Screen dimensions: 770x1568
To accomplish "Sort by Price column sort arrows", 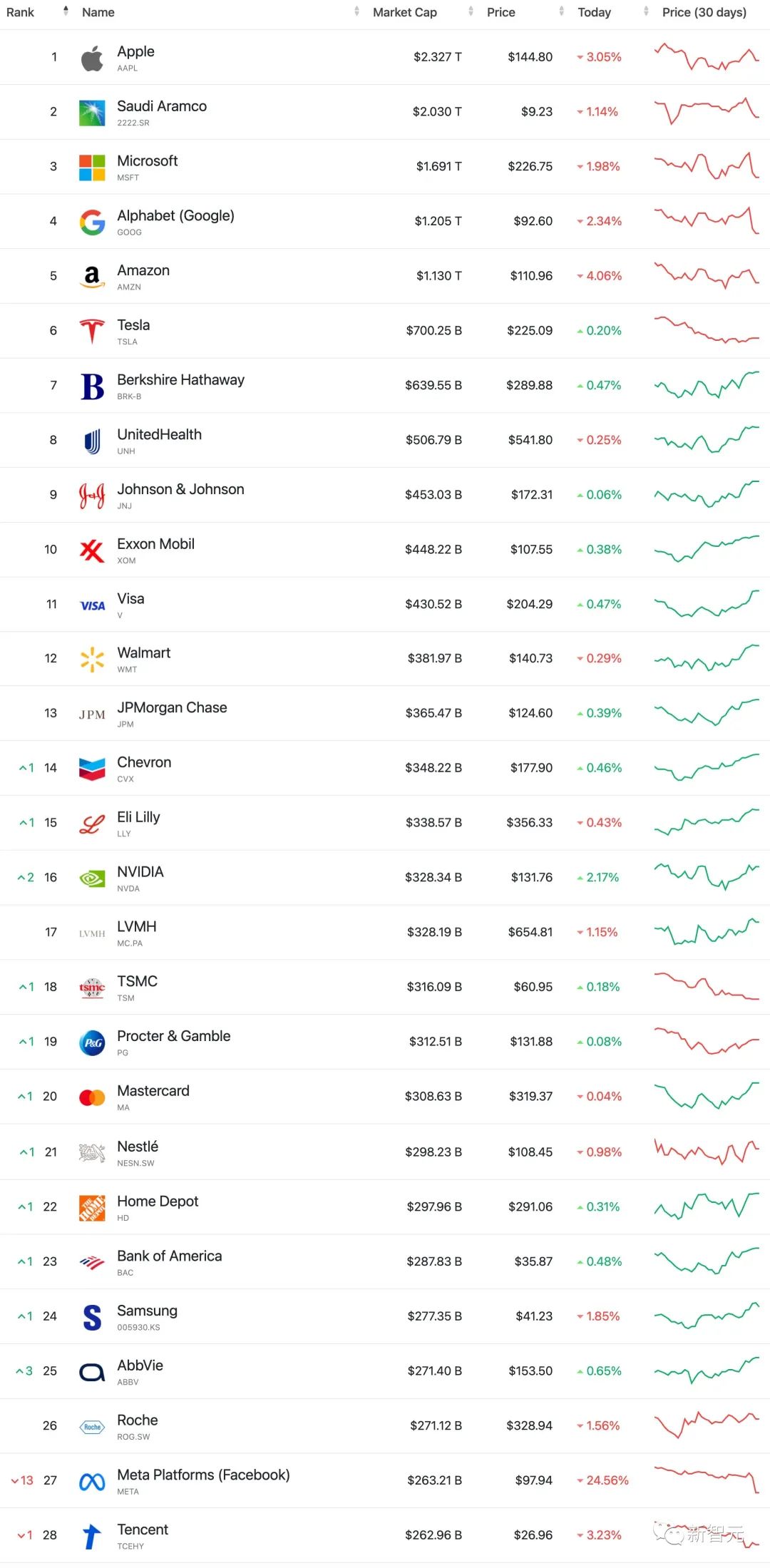I will click(561, 11).
